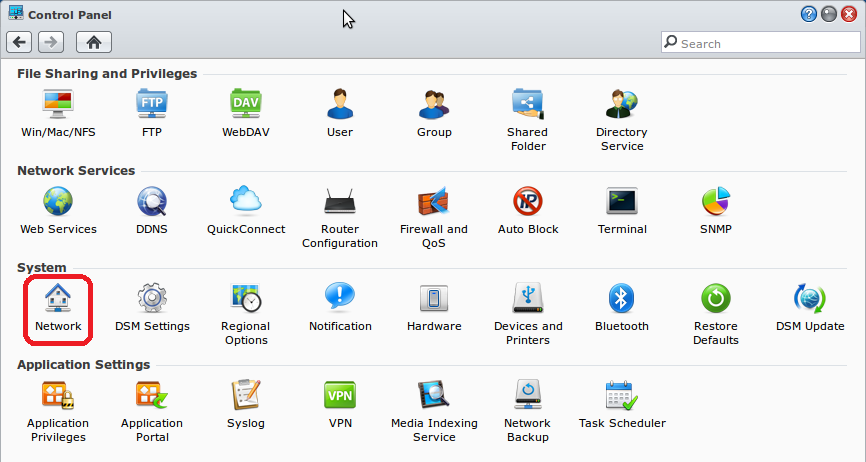The height and width of the screenshot is (462, 866).
Task: Focus the Search input field
Action: 761,43
